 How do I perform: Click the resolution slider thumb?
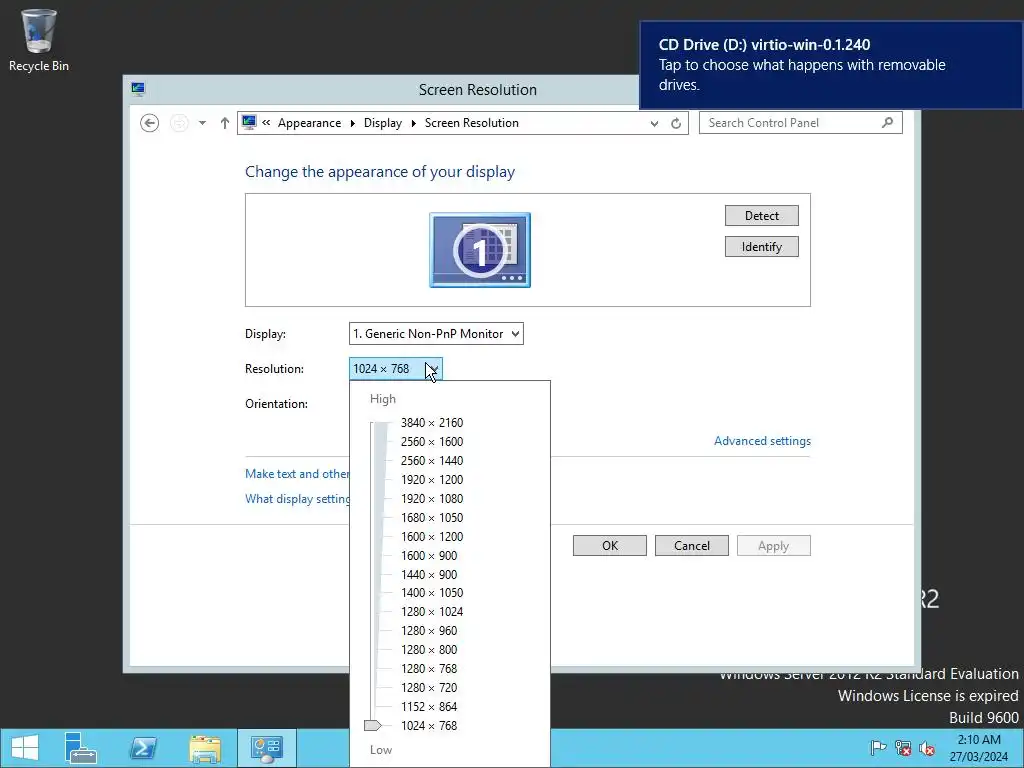click(372, 726)
